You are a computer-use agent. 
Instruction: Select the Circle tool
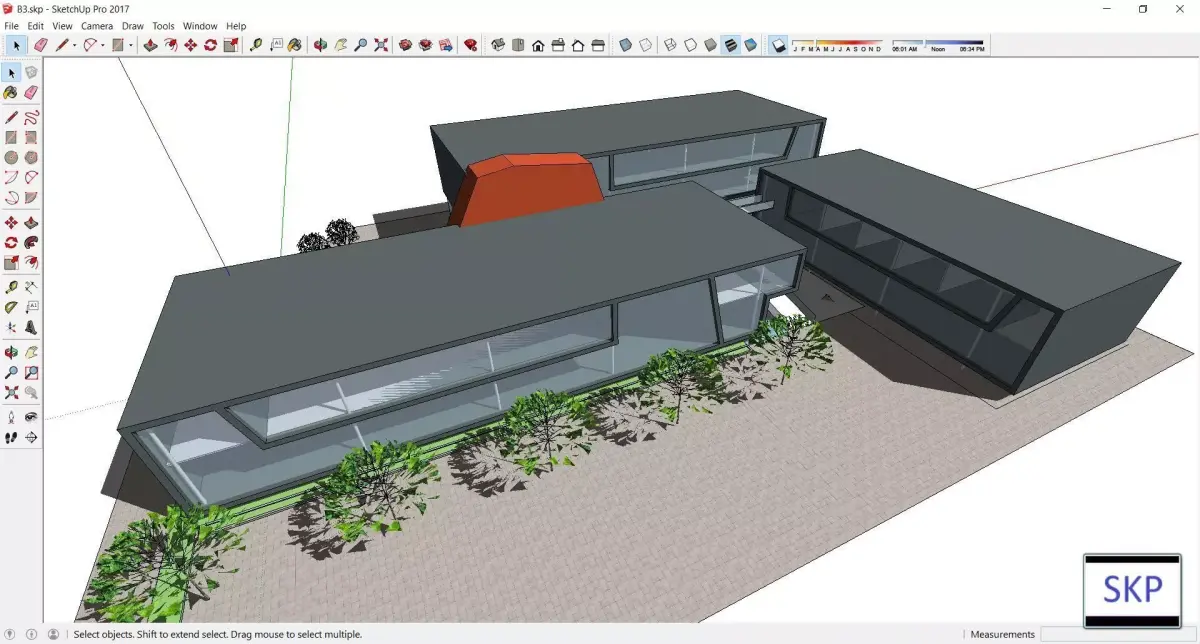11,157
